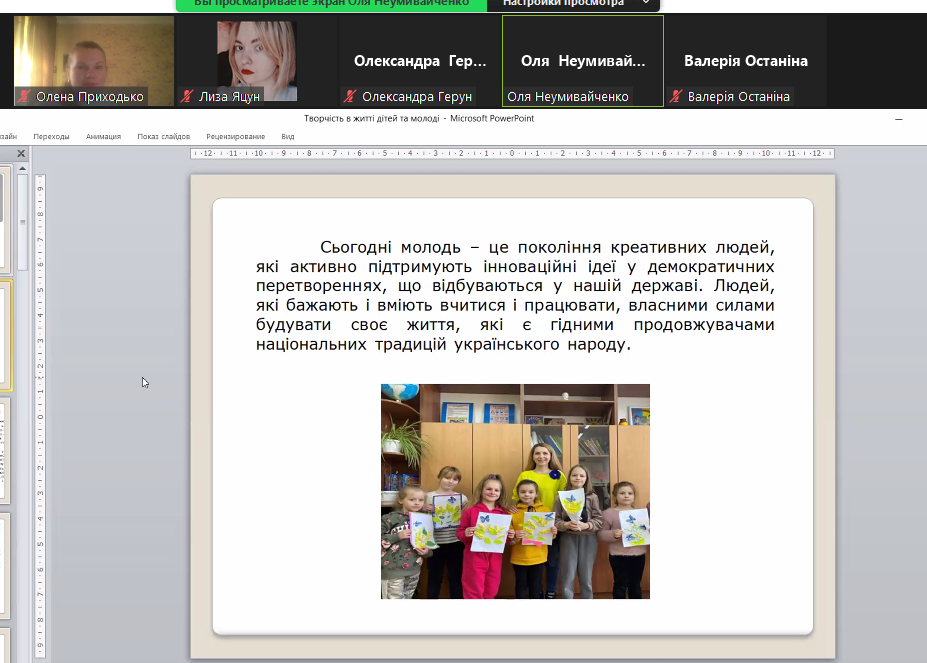The image size is (927, 663).
Task: Click muted mic icon beside Олександра Герун label
Action: pos(349,97)
